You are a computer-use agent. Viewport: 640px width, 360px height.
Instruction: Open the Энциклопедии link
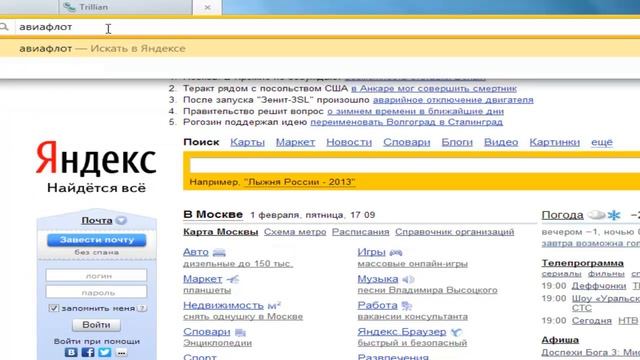pyautogui.click(x=218, y=343)
